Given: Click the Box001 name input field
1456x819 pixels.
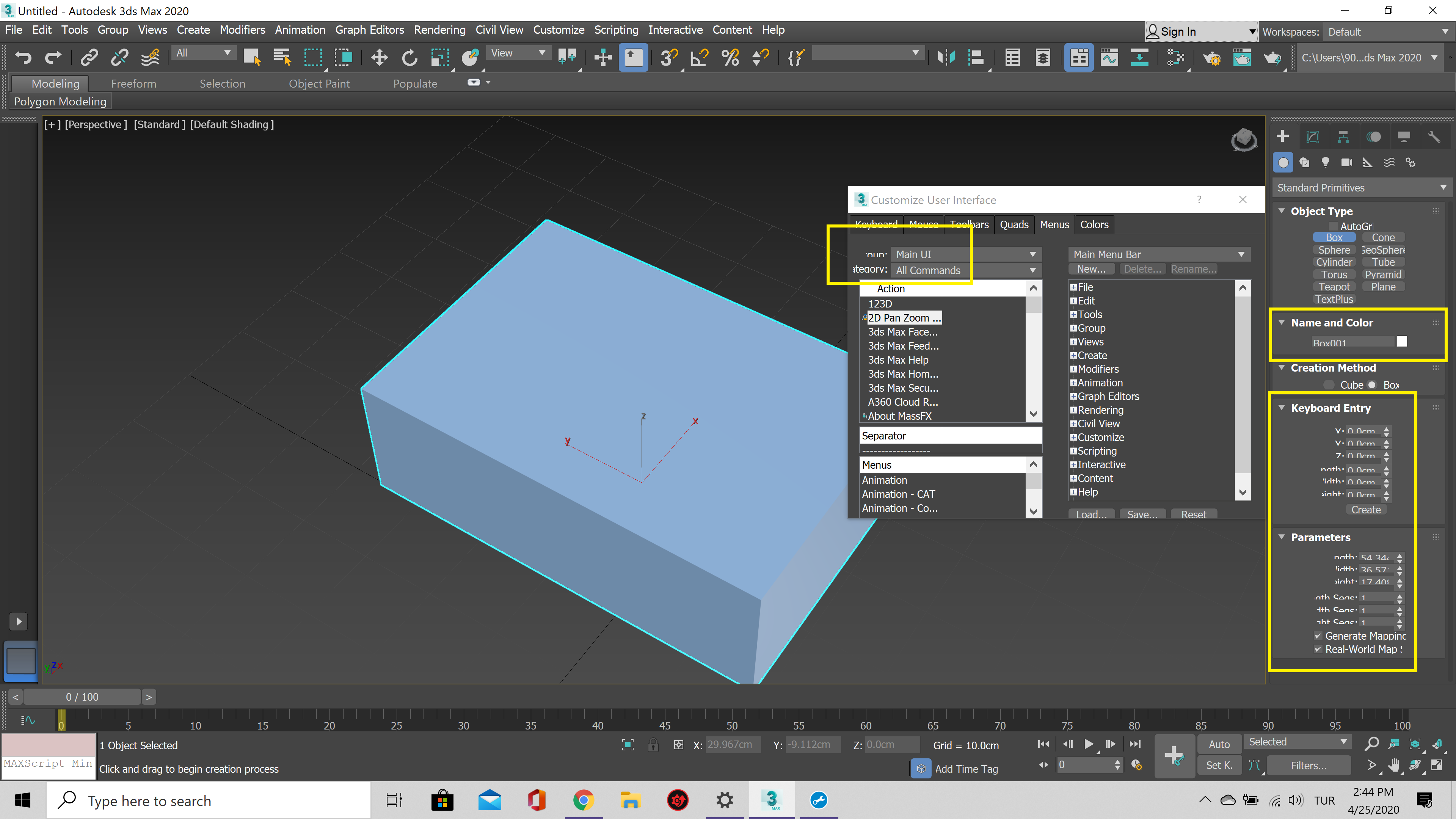Looking at the screenshot, I should 1351,342.
